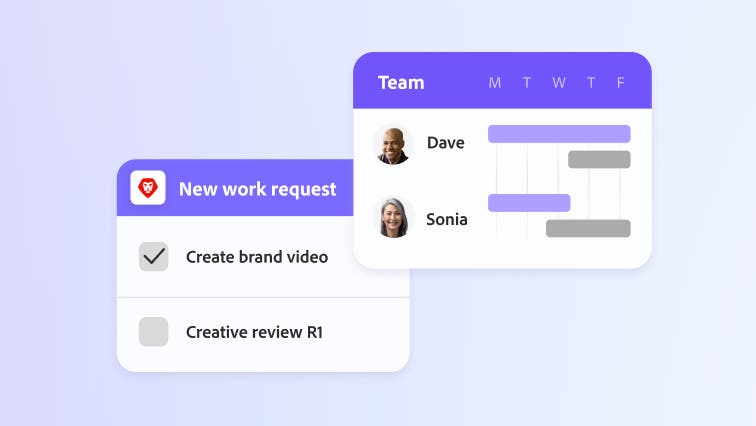Select the Team header title

[x=401, y=83]
